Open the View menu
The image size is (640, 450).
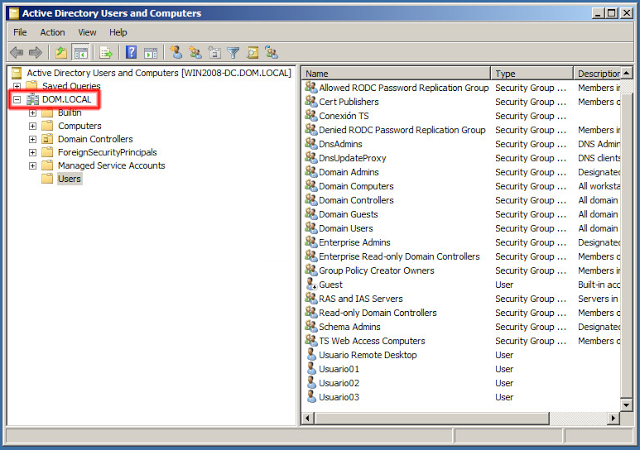pos(87,32)
